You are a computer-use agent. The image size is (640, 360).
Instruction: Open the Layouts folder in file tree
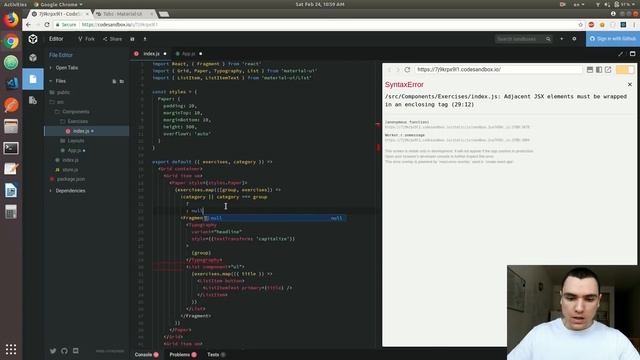click(76, 141)
